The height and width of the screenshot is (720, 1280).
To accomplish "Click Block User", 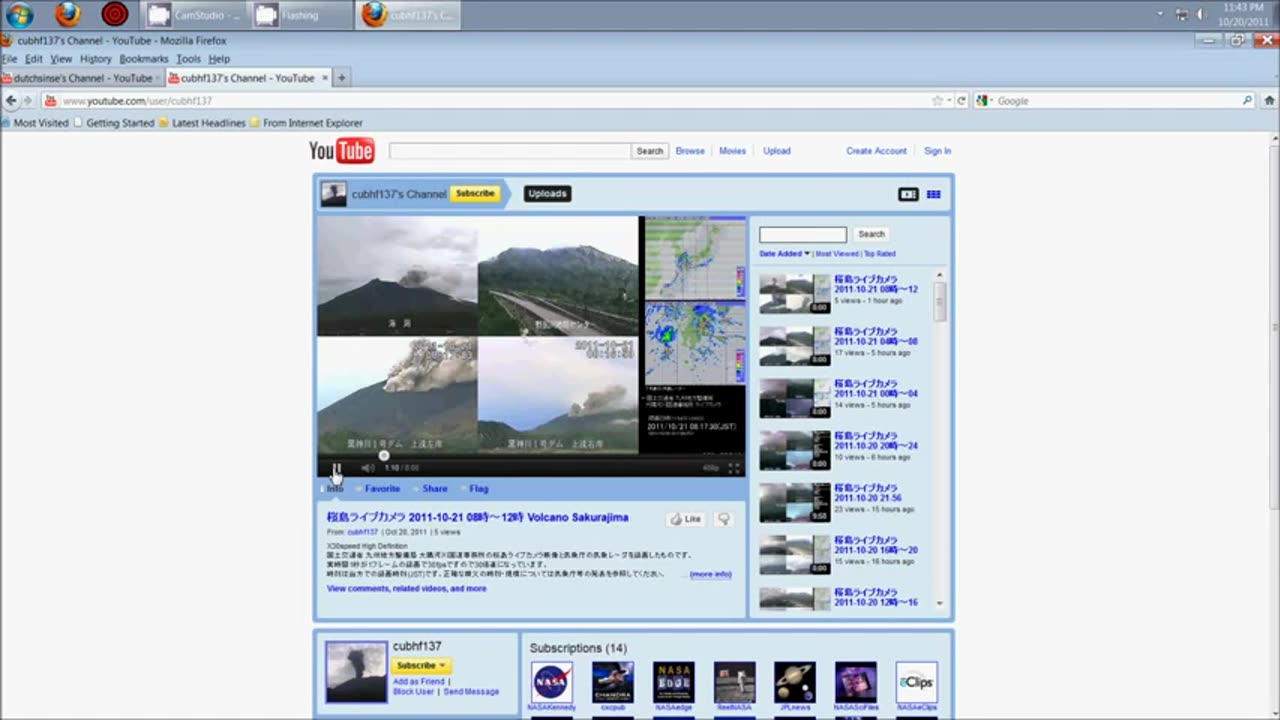I will click(x=413, y=692).
